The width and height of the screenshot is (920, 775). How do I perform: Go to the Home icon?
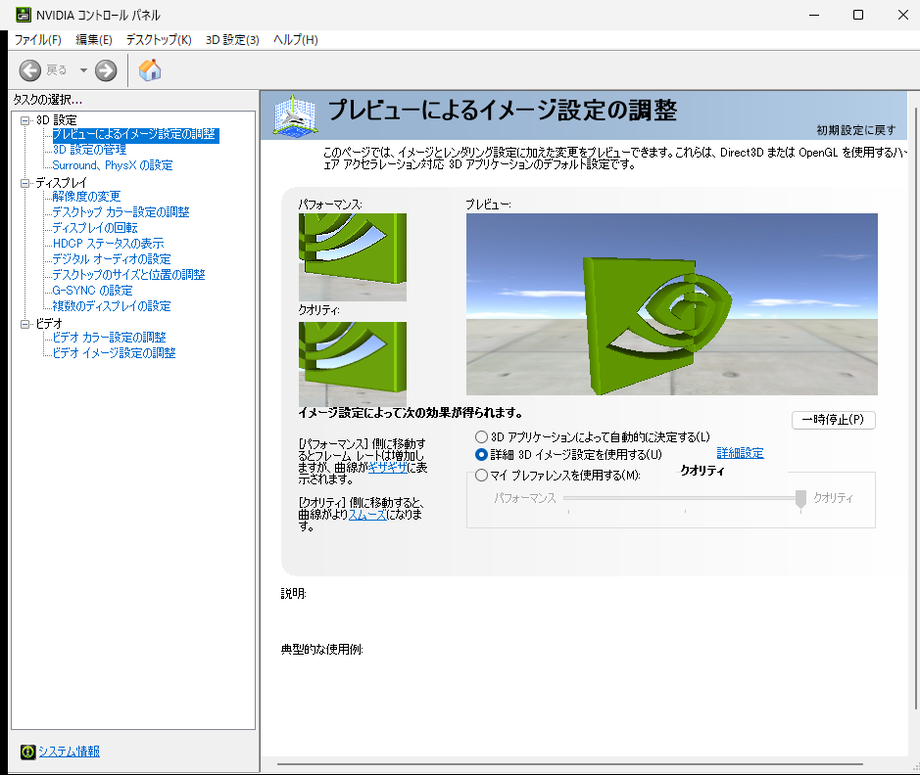(x=150, y=70)
